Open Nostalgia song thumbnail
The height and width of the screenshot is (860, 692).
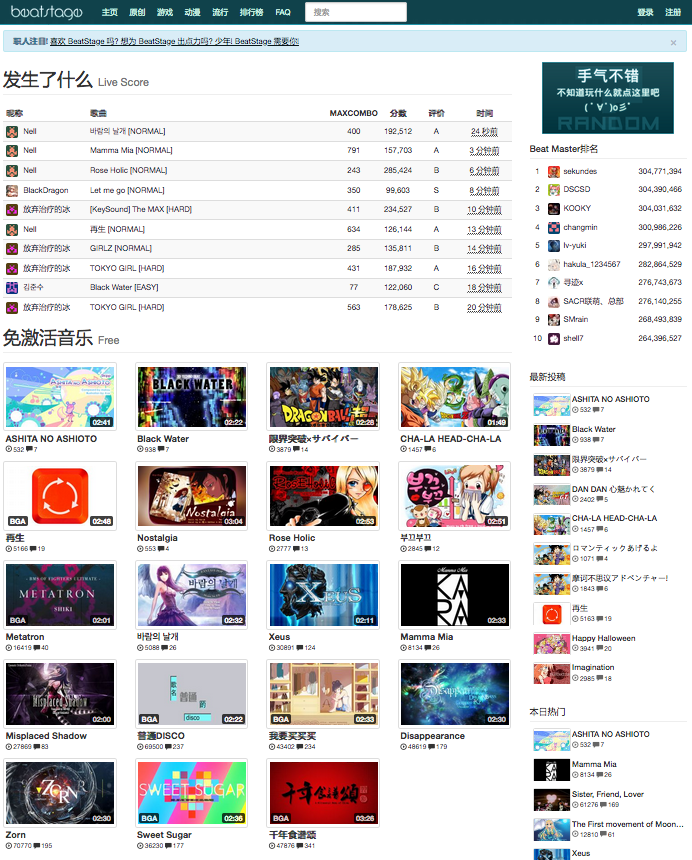(191, 496)
